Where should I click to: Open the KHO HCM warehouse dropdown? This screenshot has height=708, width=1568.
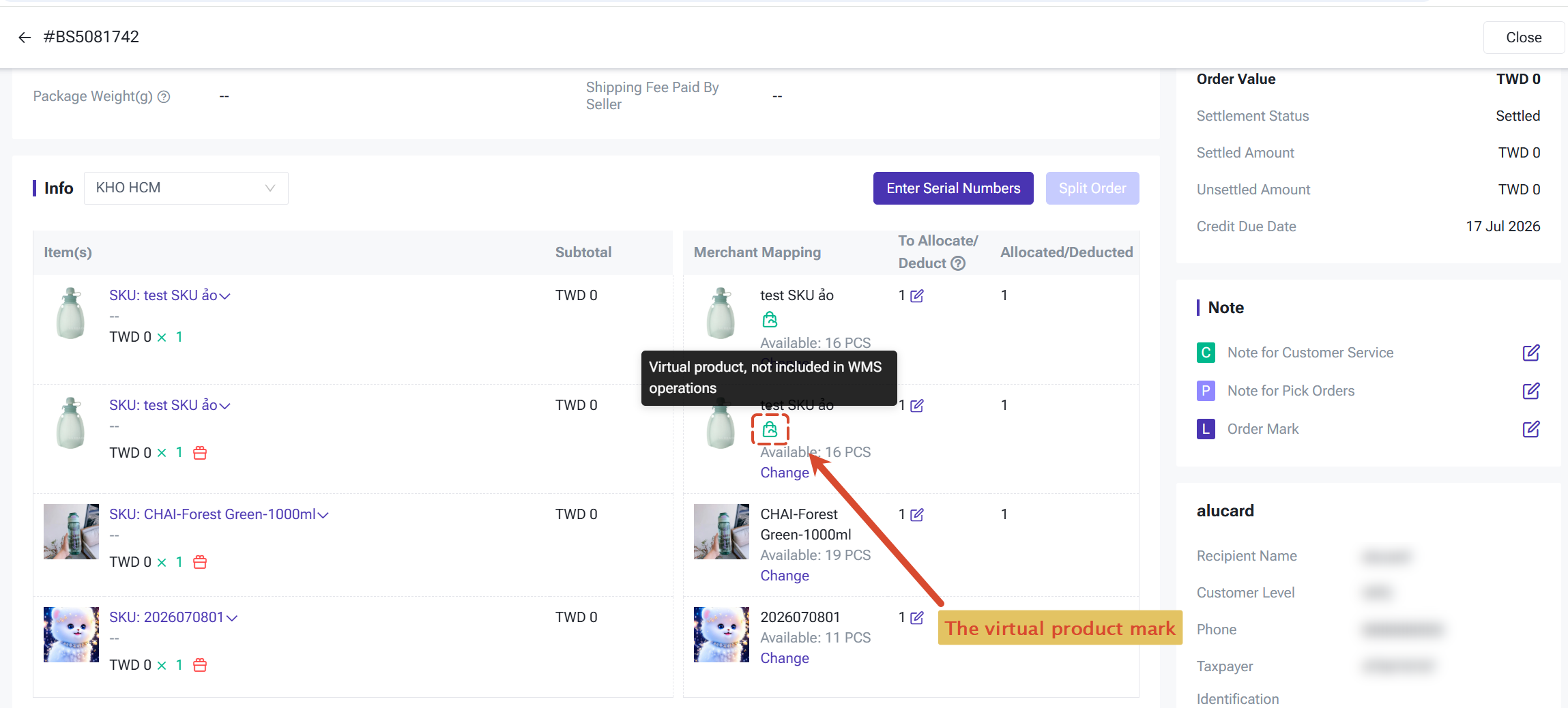[x=186, y=188]
